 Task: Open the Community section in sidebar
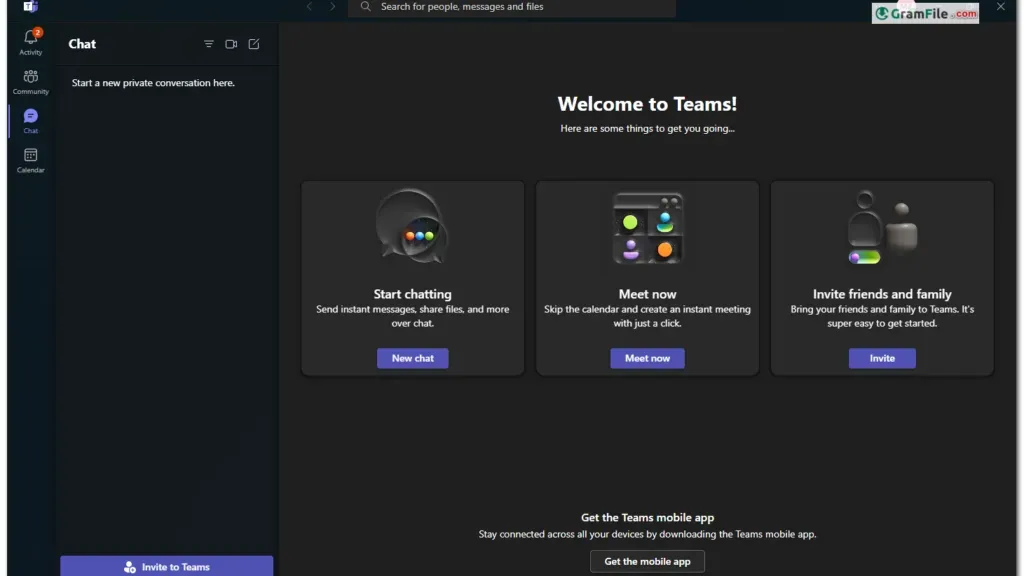[x=30, y=82]
